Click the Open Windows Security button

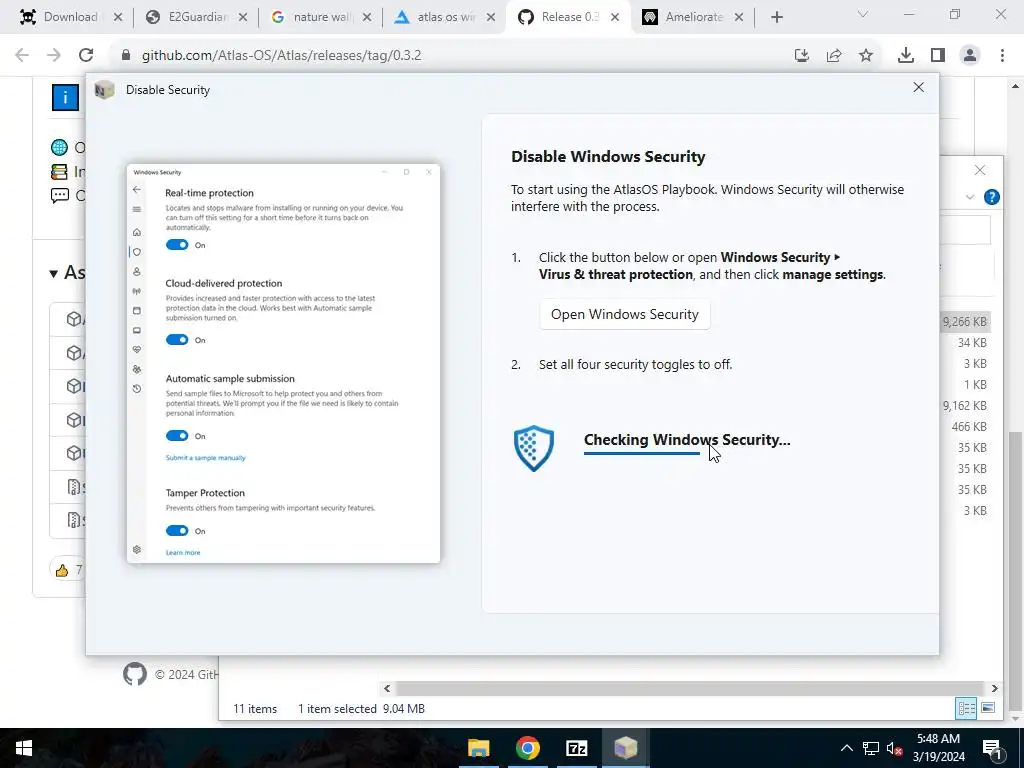pyautogui.click(x=624, y=314)
